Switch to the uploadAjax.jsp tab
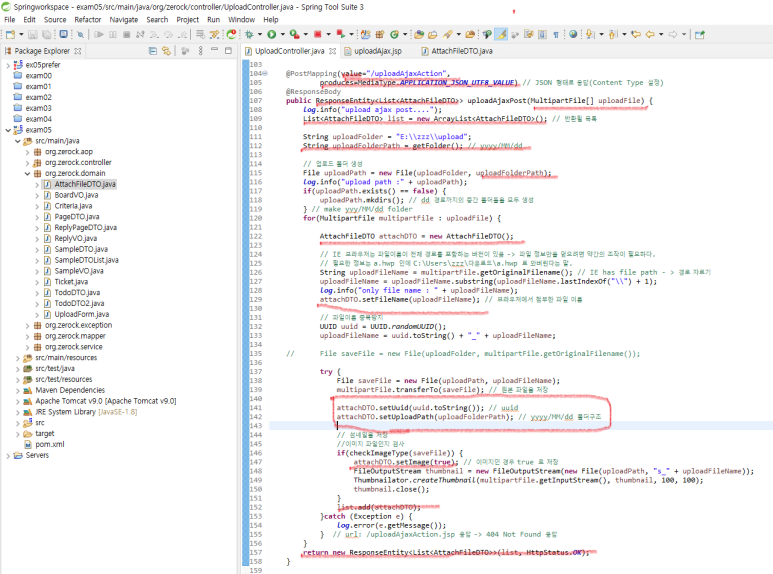The width and height of the screenshot is (773, 574). [373, 51]
